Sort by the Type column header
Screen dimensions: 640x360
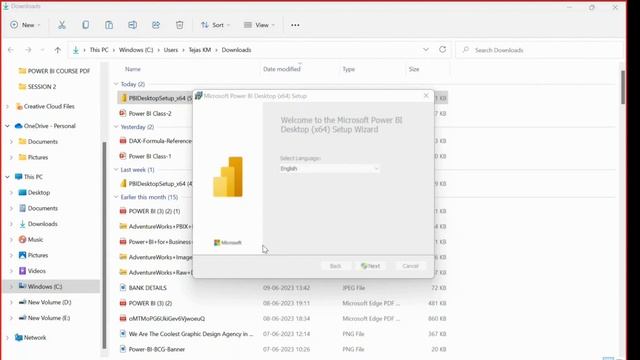point(349,69)
